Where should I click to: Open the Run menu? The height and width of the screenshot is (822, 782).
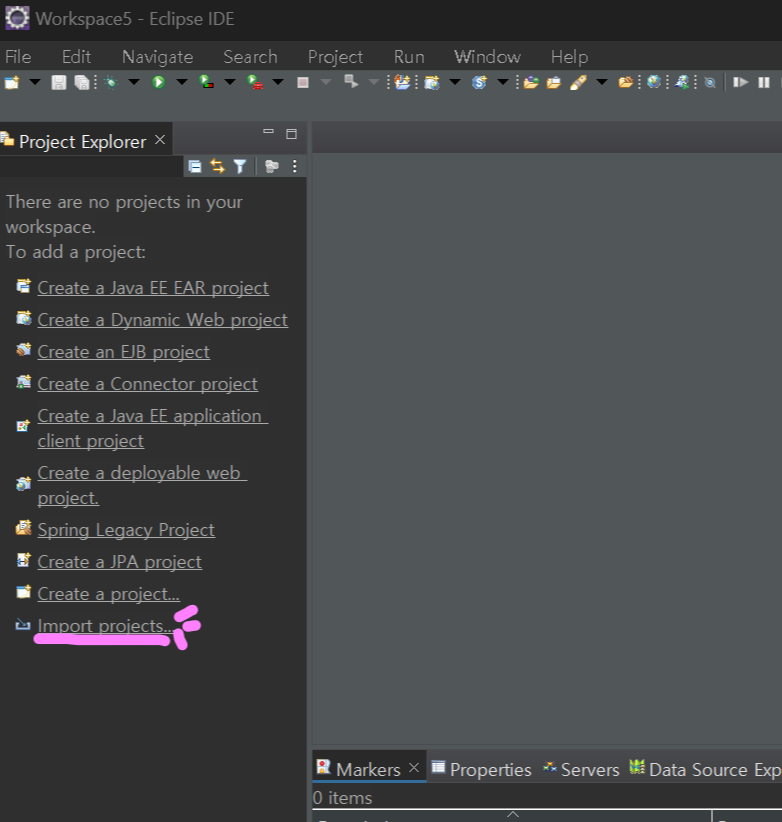pos(409,57)
